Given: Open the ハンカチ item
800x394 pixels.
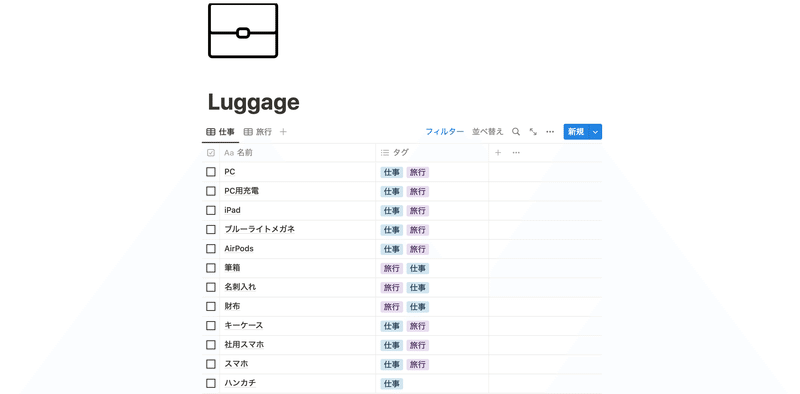Looking at the screenshot, I should [240, 383].
